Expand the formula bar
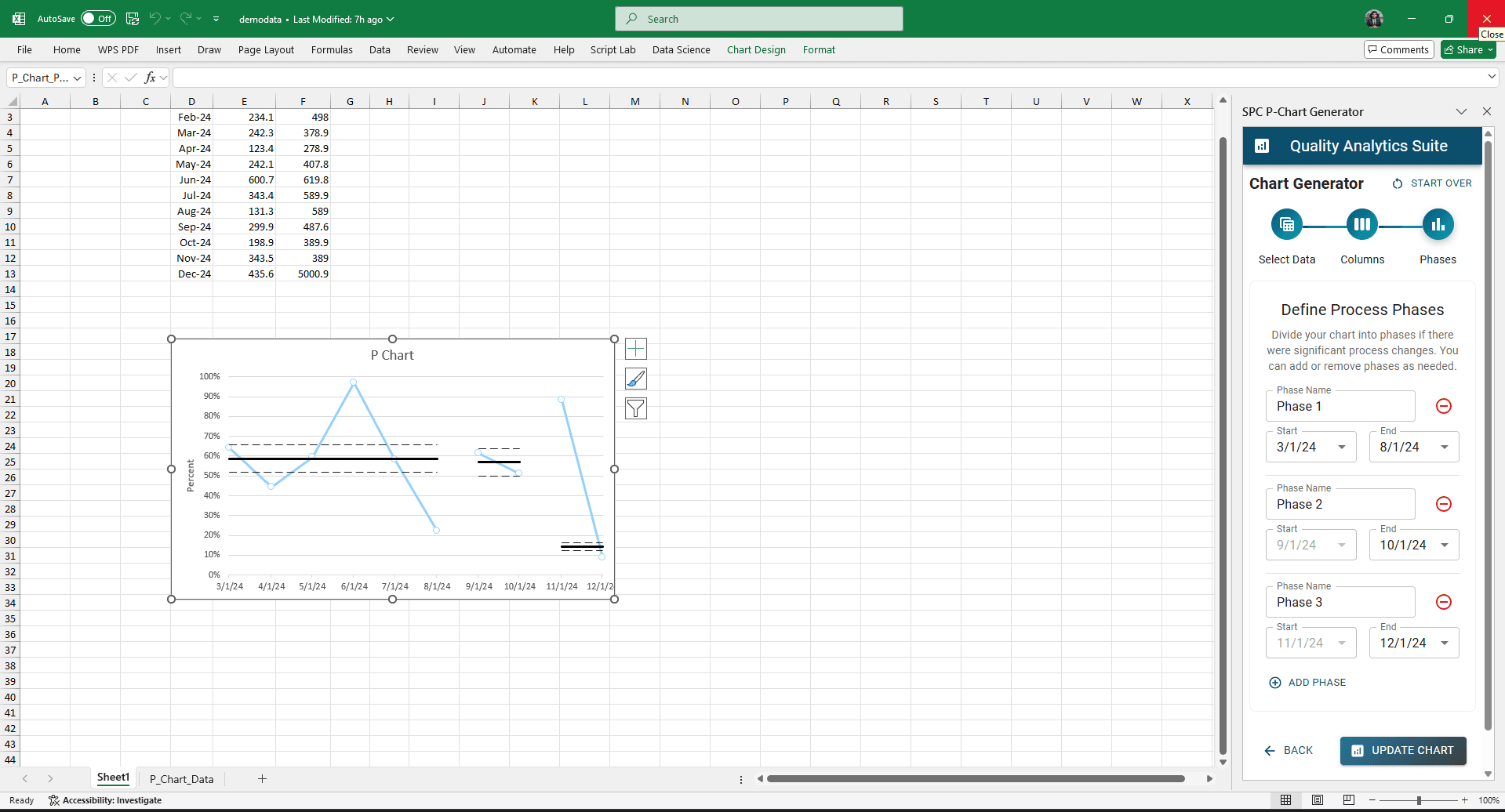The image size is (1505, 812). [1491, 77]
